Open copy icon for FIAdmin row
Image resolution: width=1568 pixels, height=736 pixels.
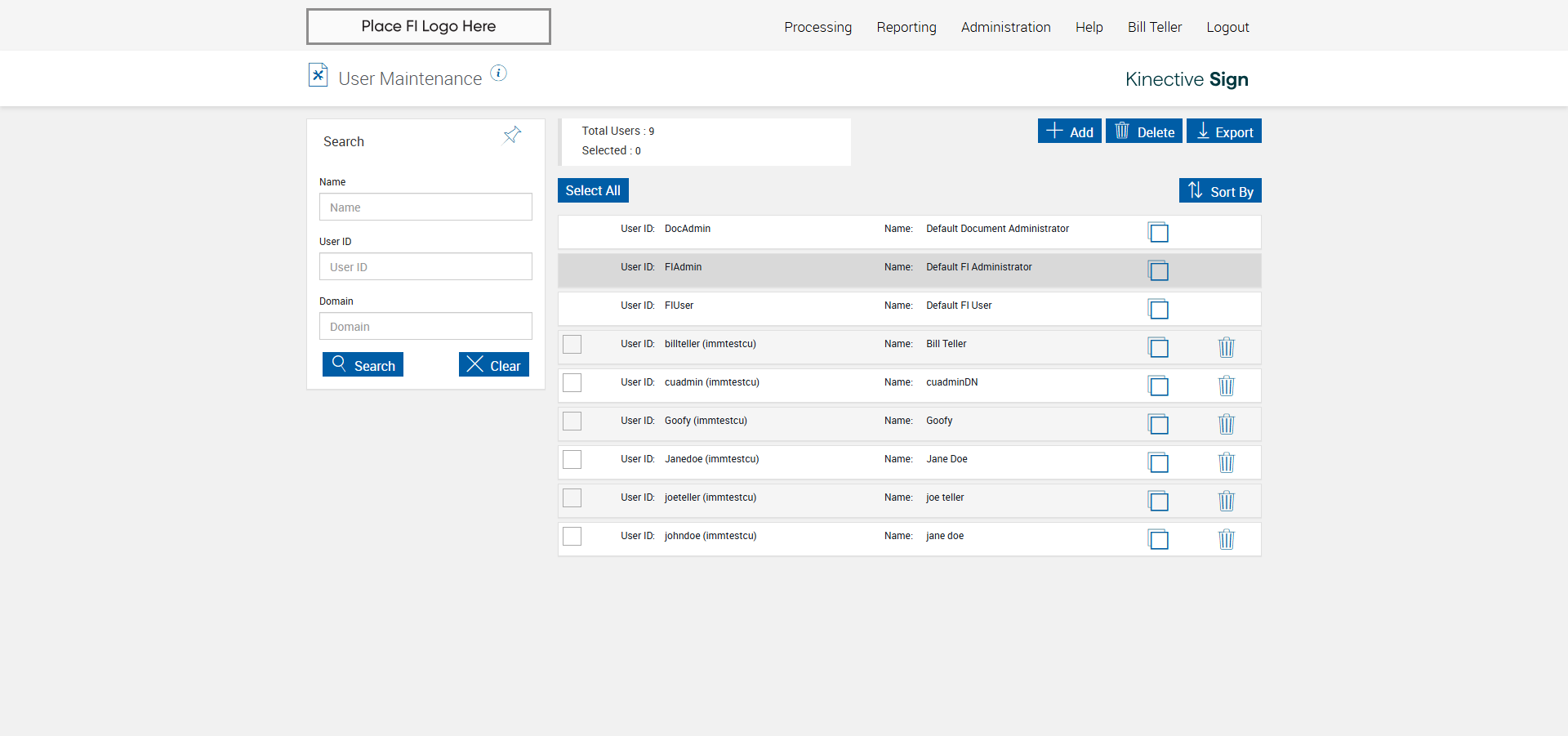[1158, 270]
